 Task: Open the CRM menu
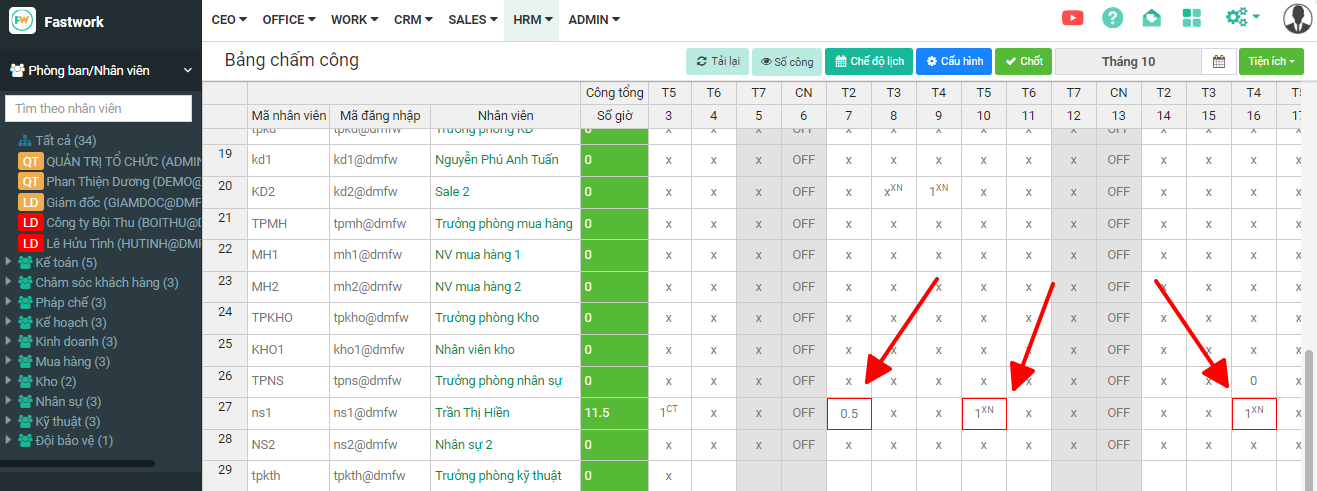coord(413,19)
